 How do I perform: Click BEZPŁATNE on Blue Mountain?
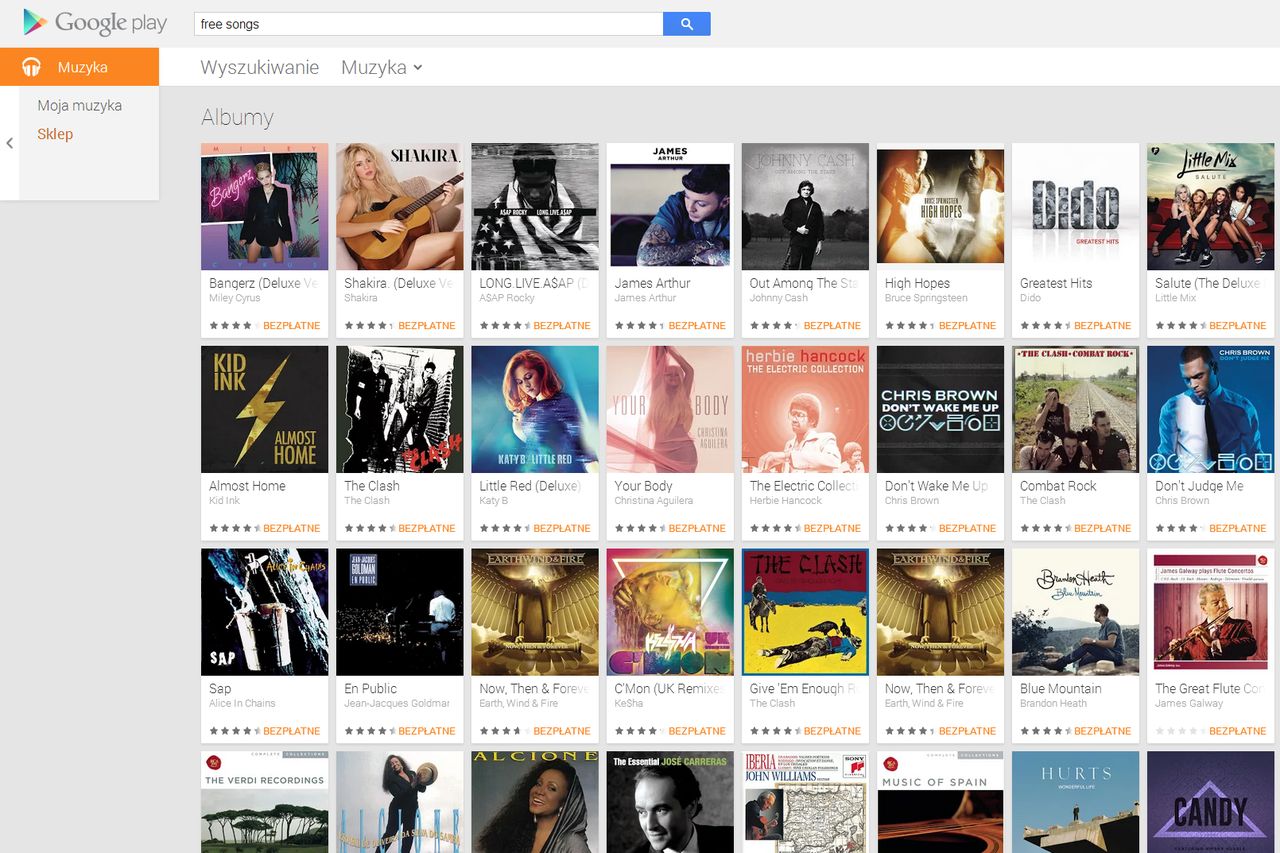[x=1103, y=732]
